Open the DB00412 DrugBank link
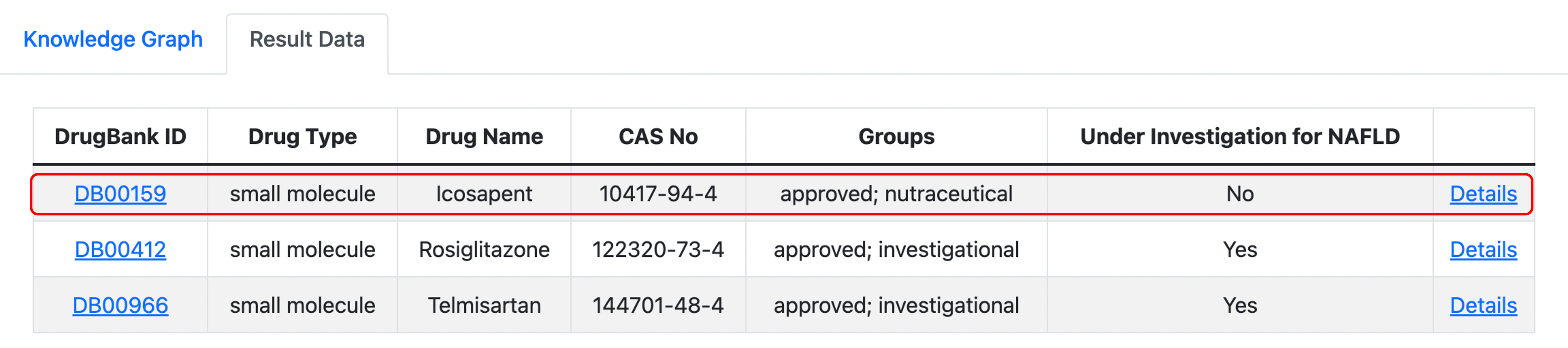 [120, 249]
